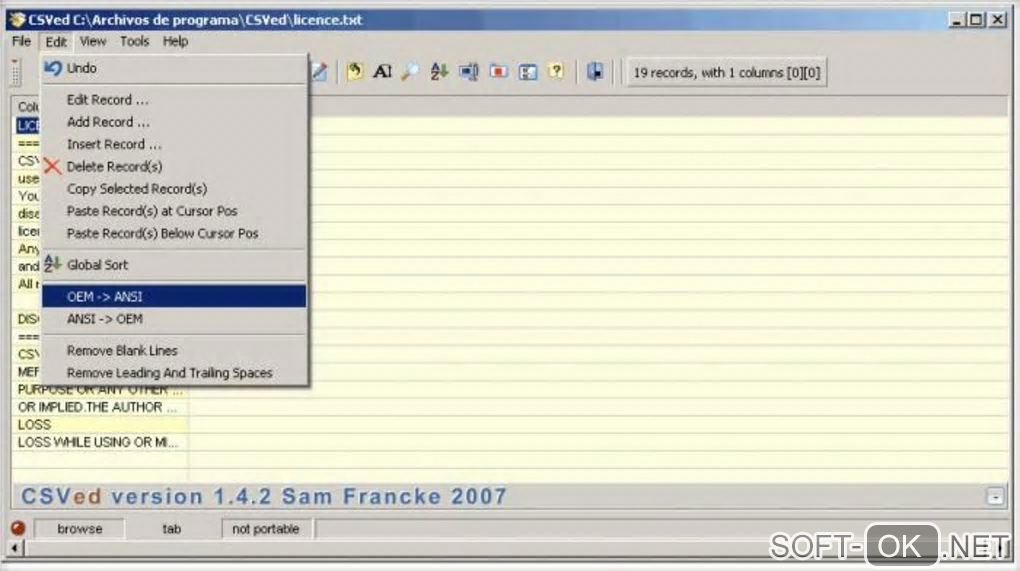Click the yellow undo arrow toolbar icon
The image size is (1020, 571).
[x=355, y=72]
